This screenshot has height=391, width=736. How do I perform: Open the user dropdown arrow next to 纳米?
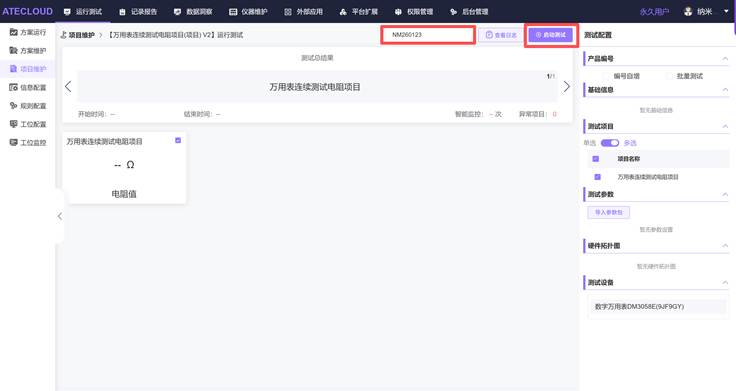tap(726, 12)
